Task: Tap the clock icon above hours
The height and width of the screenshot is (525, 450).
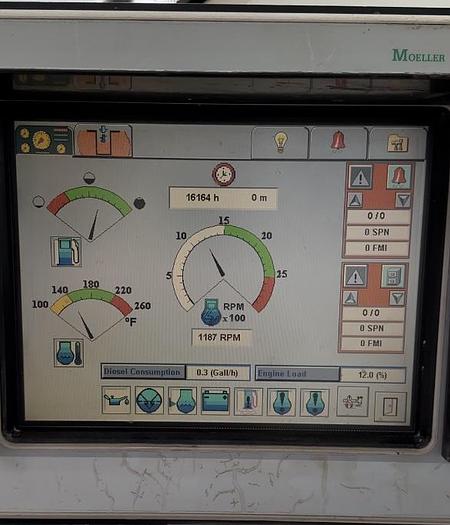Action: tap(224, 174)
